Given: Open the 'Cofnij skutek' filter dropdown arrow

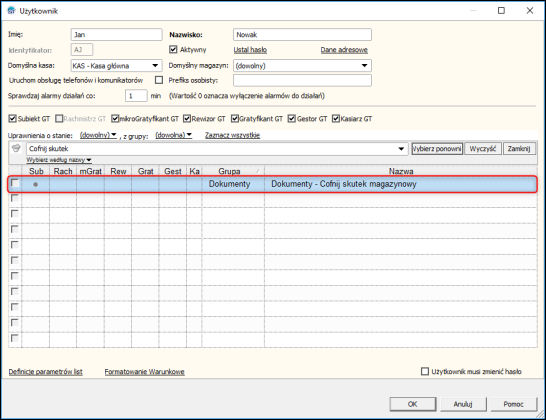Looking at the screenshot, I should point(401,149).
